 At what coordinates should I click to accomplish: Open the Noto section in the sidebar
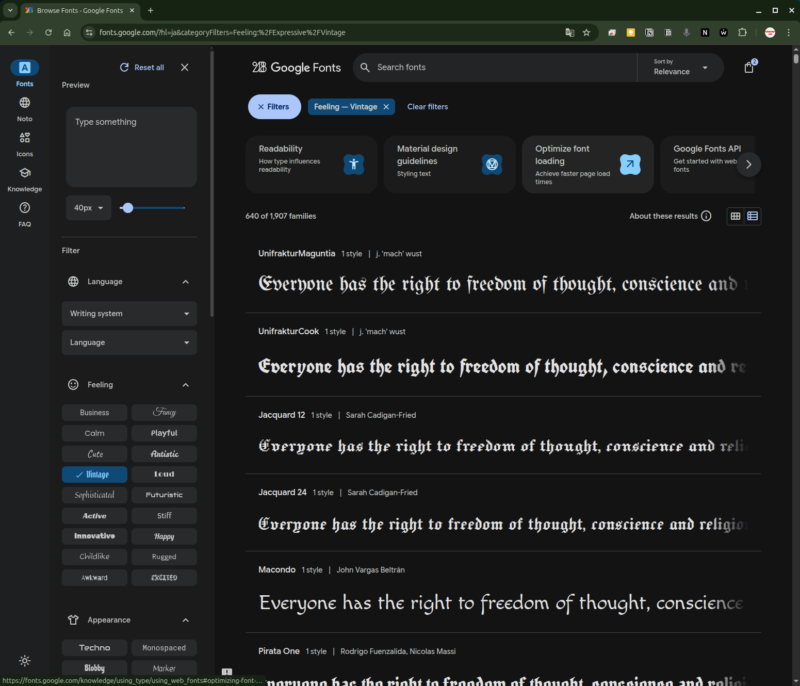(x=24, y=103)
